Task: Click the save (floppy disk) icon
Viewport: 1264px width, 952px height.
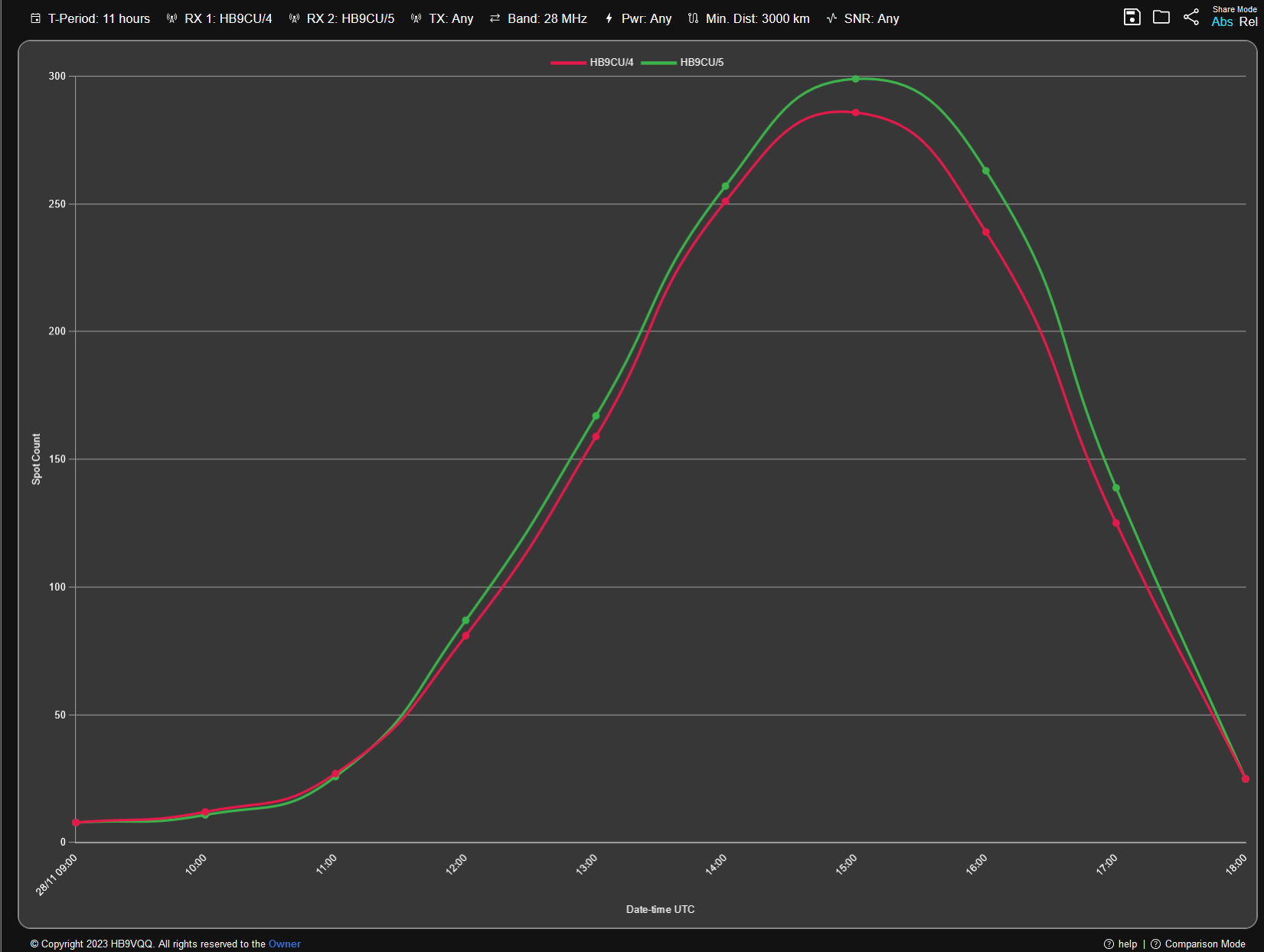Action: [x=1132, y=17]
